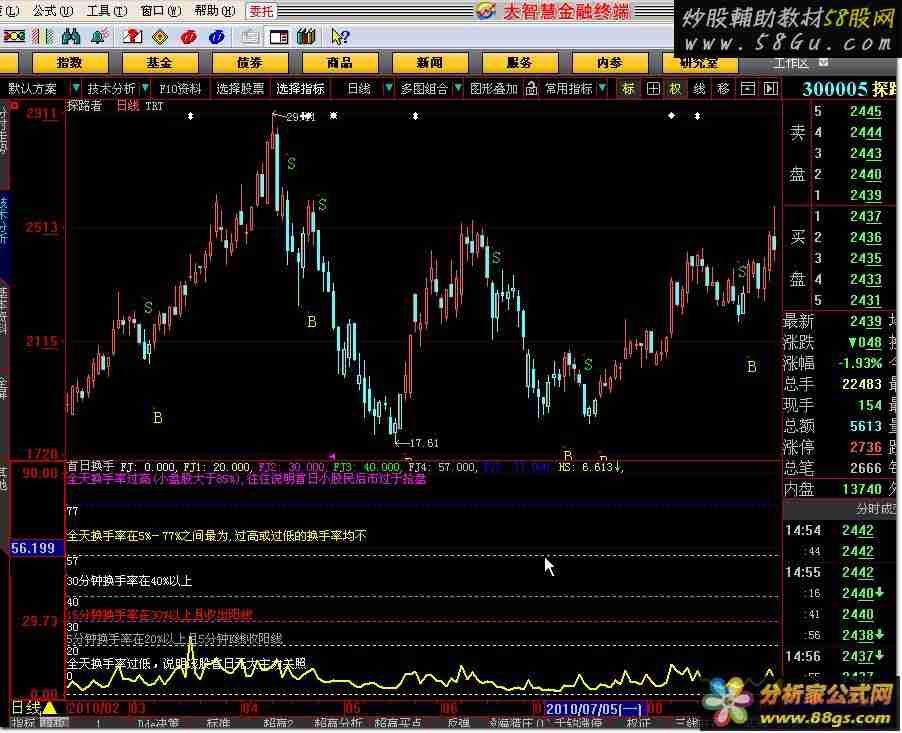Viewport: 902px width, 733px height.
Task: Click the 默认方案 button
Action: point(33,89)
